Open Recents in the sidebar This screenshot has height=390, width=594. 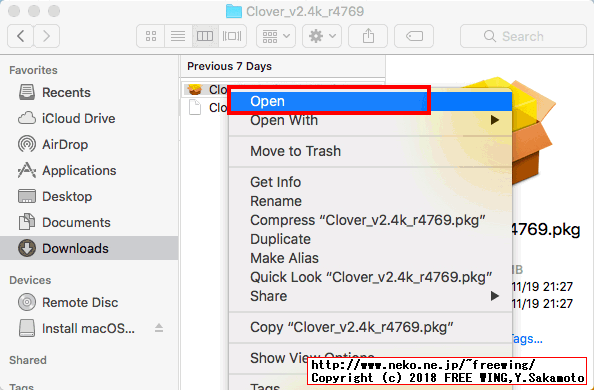(89, 92)
